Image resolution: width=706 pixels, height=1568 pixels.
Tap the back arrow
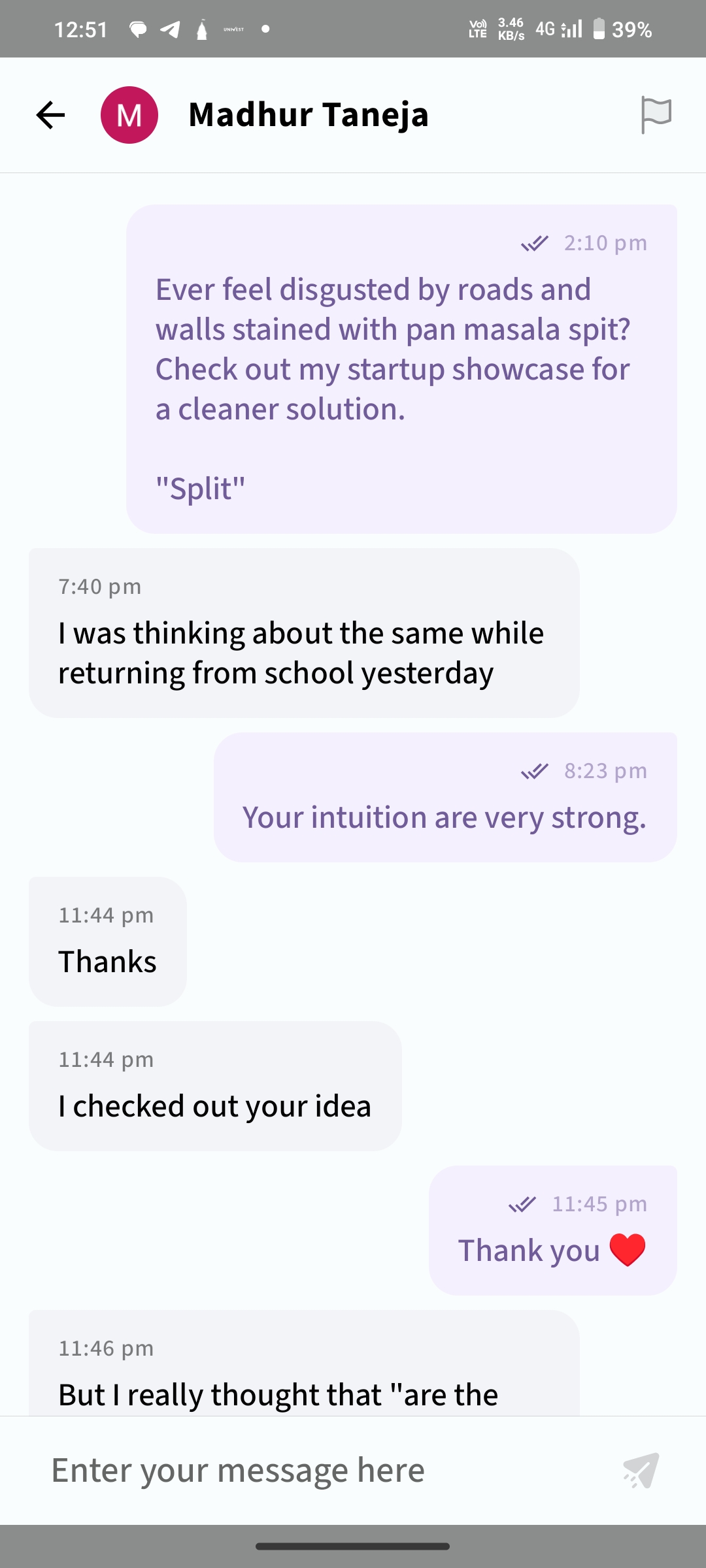pyautogui.click(x=50, y=115)
